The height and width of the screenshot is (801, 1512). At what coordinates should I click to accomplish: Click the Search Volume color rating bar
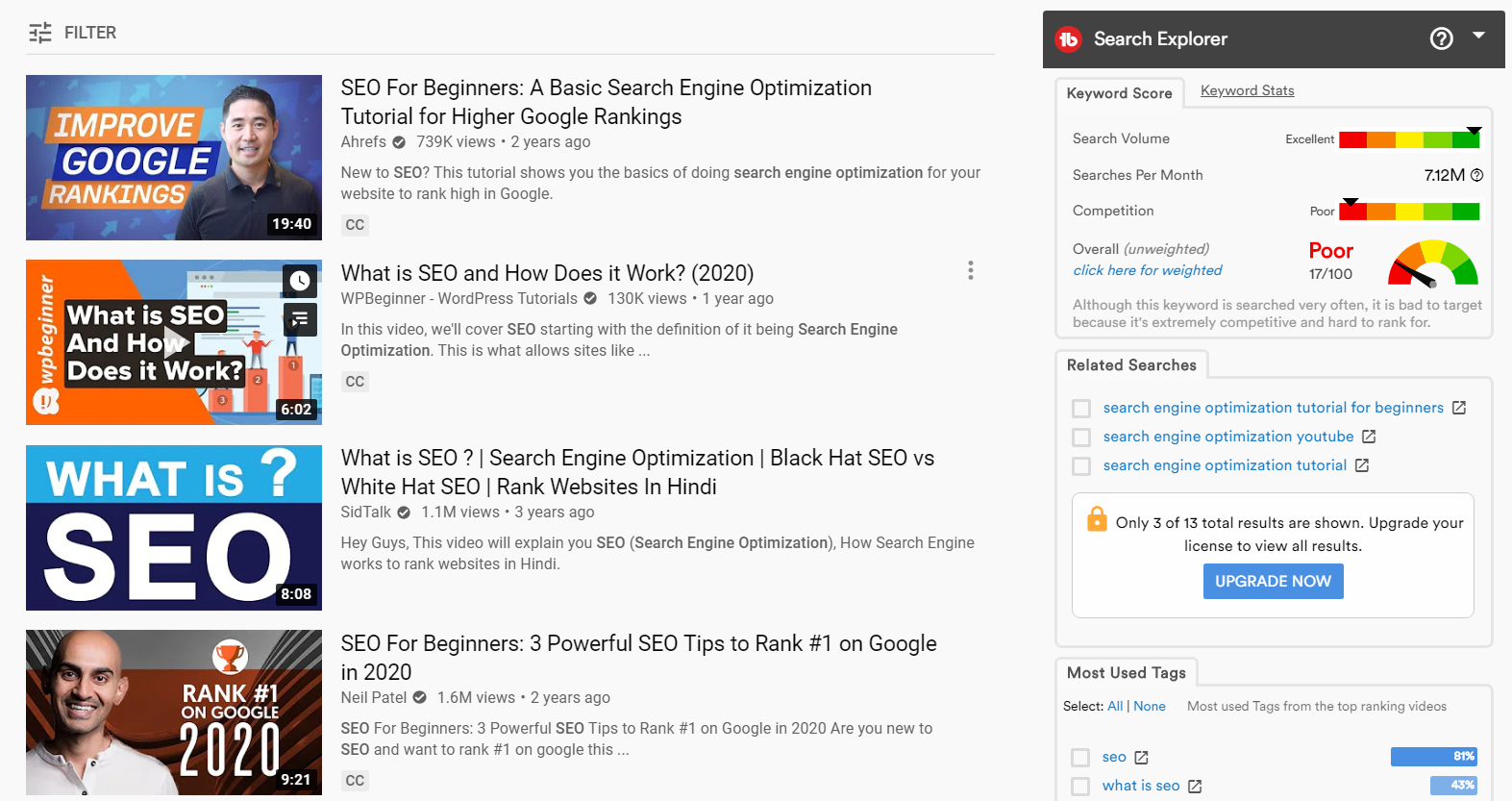pyautogui.click(x=1408, y=139)
